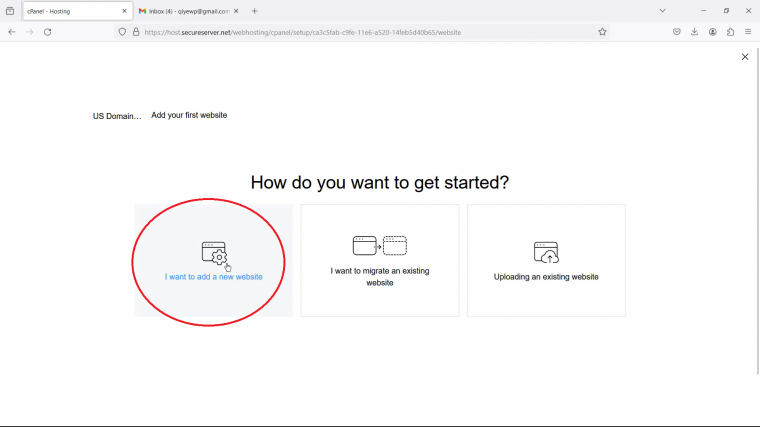Click the cloud upload website icon

[546, 253]
